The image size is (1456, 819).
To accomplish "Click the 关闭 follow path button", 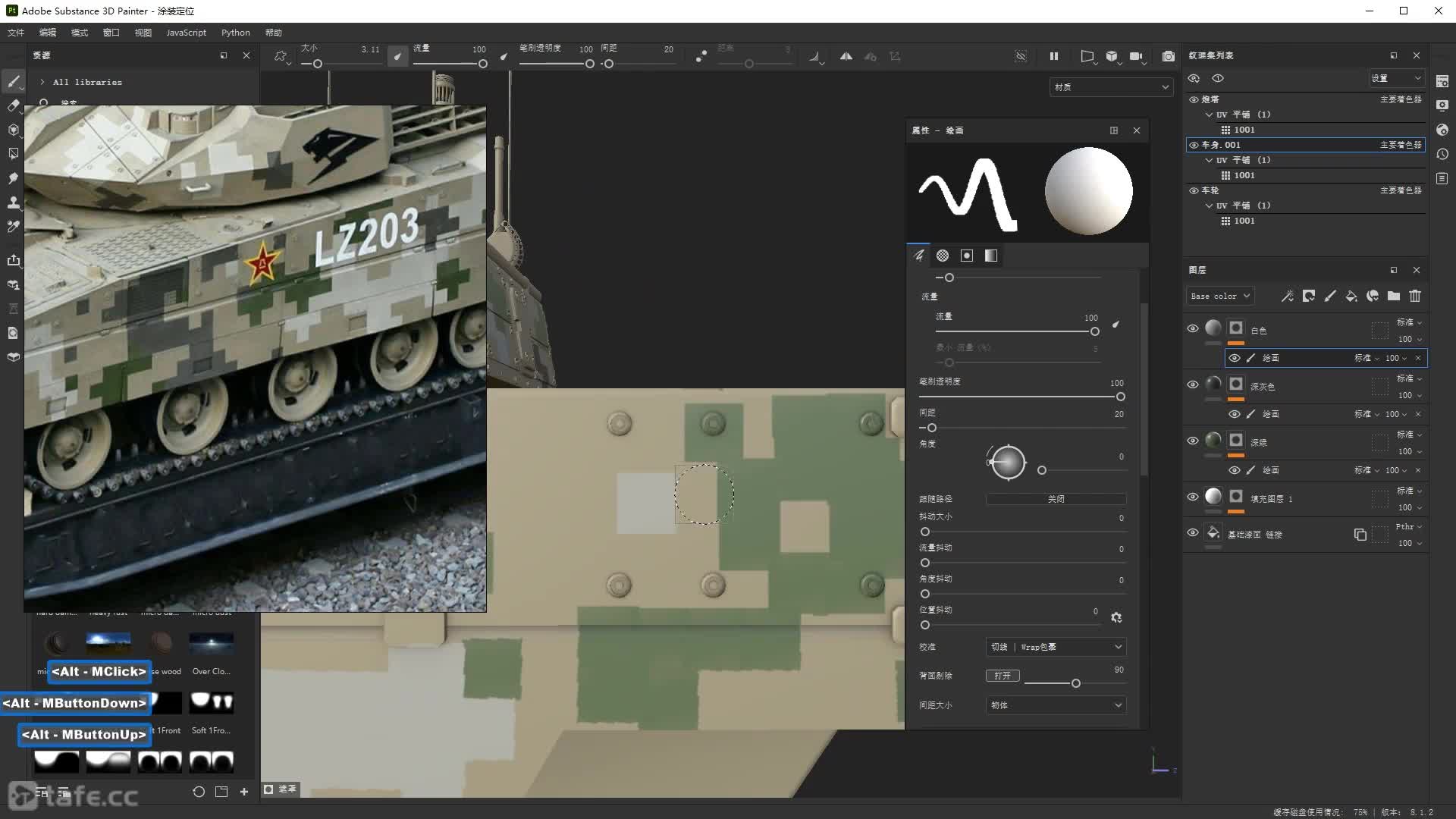I will [x=1056, y=499].
